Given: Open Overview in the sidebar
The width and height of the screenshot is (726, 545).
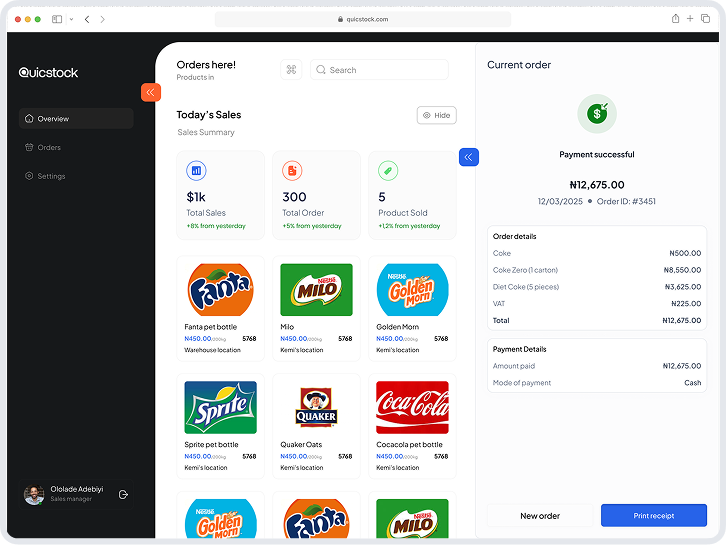Looking at the screenshot, I should (x=76, y=119).
